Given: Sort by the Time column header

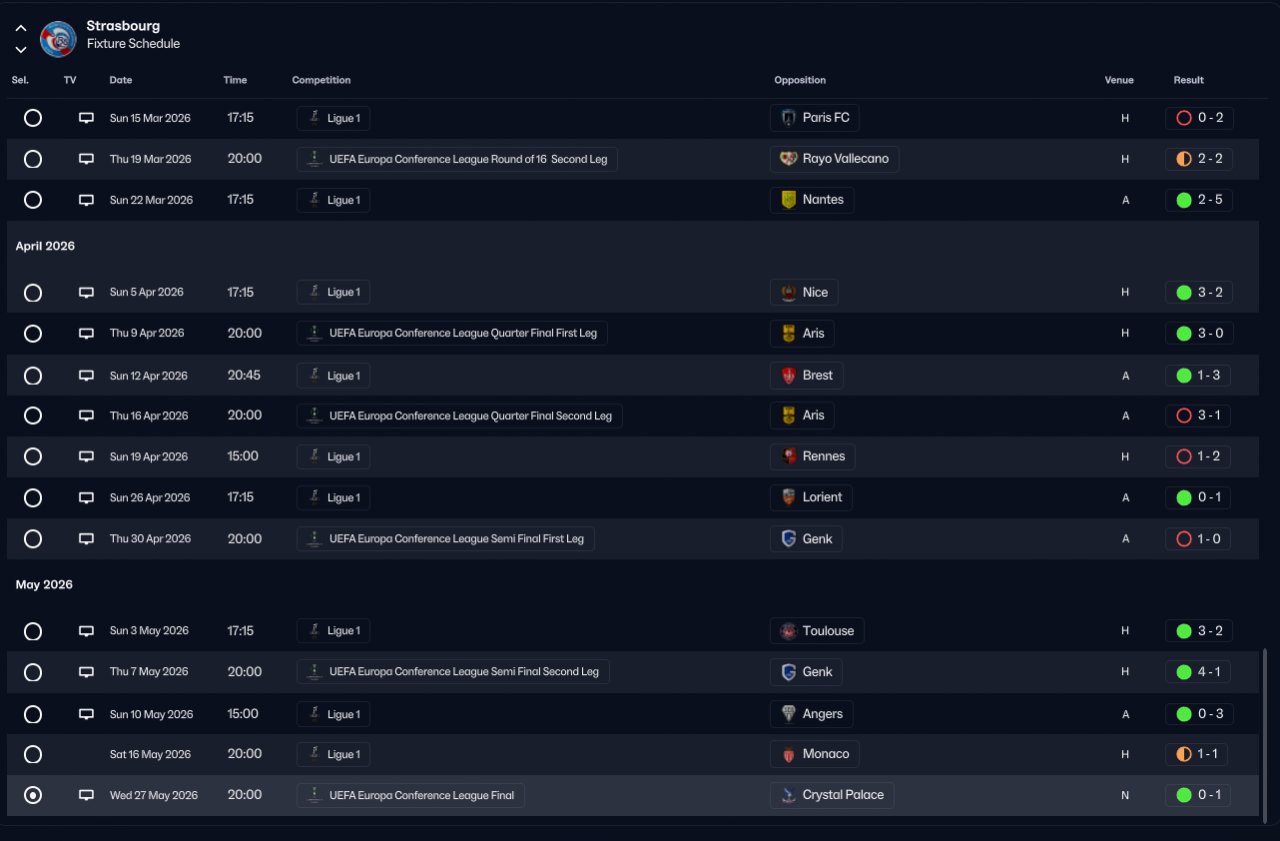Looking at the screenshot, I should pos(235,80).
